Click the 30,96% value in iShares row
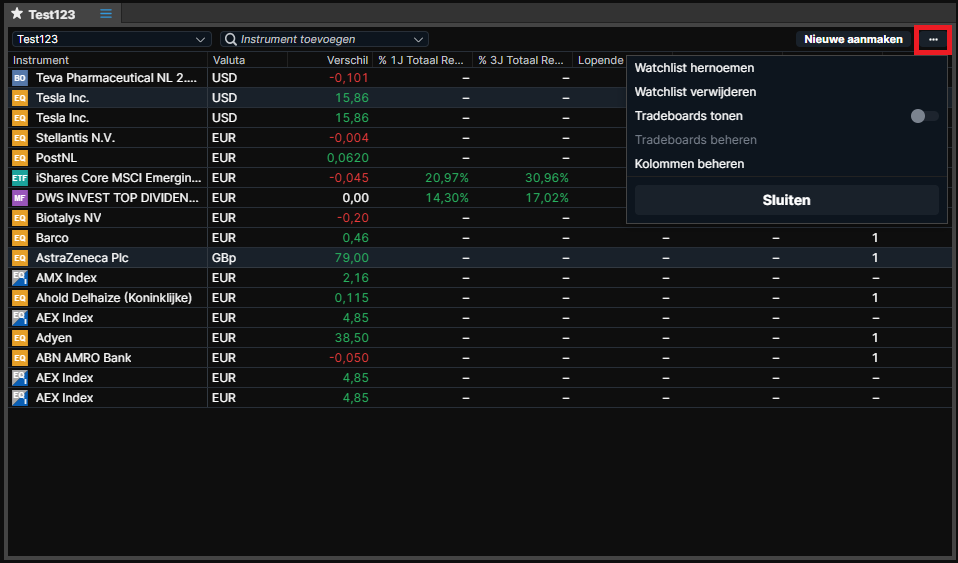Viewport: 958px width, 563px height. pyautogui.click(x=547, y=178)
